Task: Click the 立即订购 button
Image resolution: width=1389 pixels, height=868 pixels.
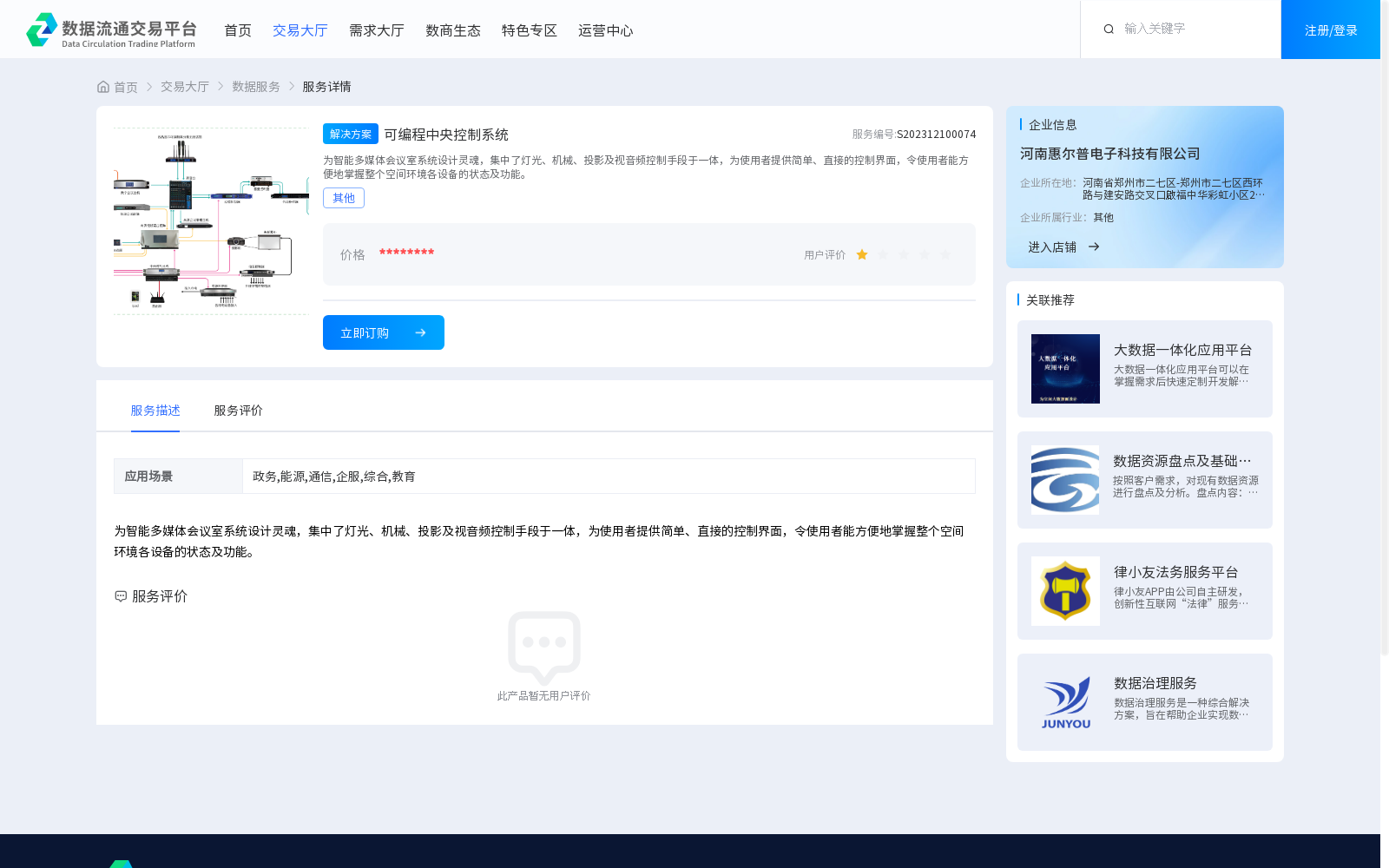Action: click(384, 332)
